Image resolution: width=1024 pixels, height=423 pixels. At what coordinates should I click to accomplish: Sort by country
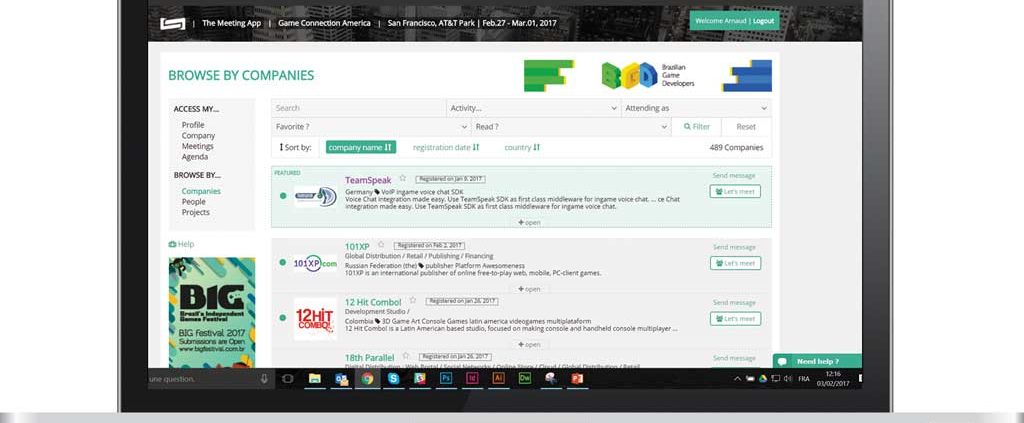coord(522,148)
